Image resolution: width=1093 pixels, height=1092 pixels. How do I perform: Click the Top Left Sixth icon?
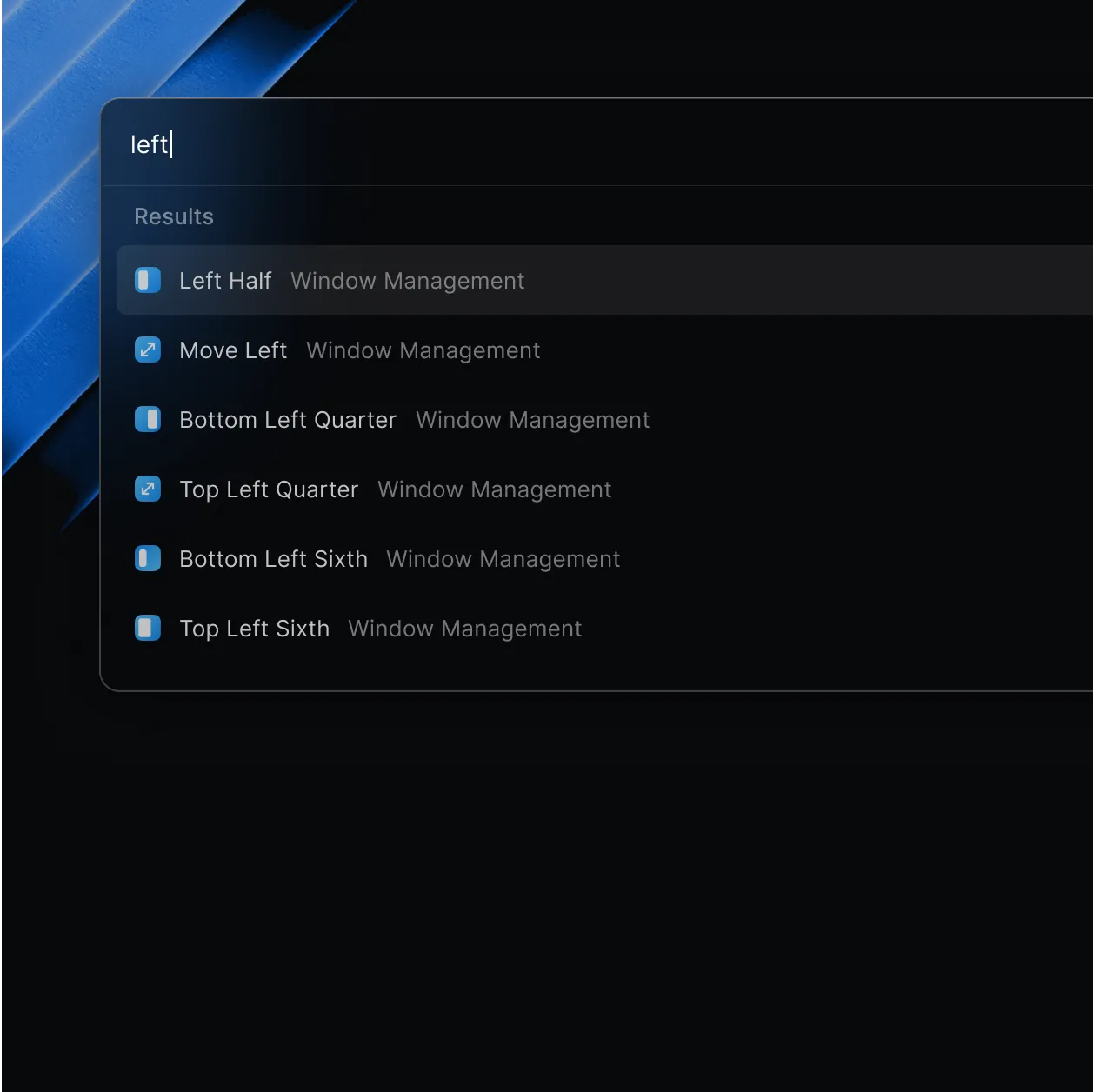tap(148, 628)
